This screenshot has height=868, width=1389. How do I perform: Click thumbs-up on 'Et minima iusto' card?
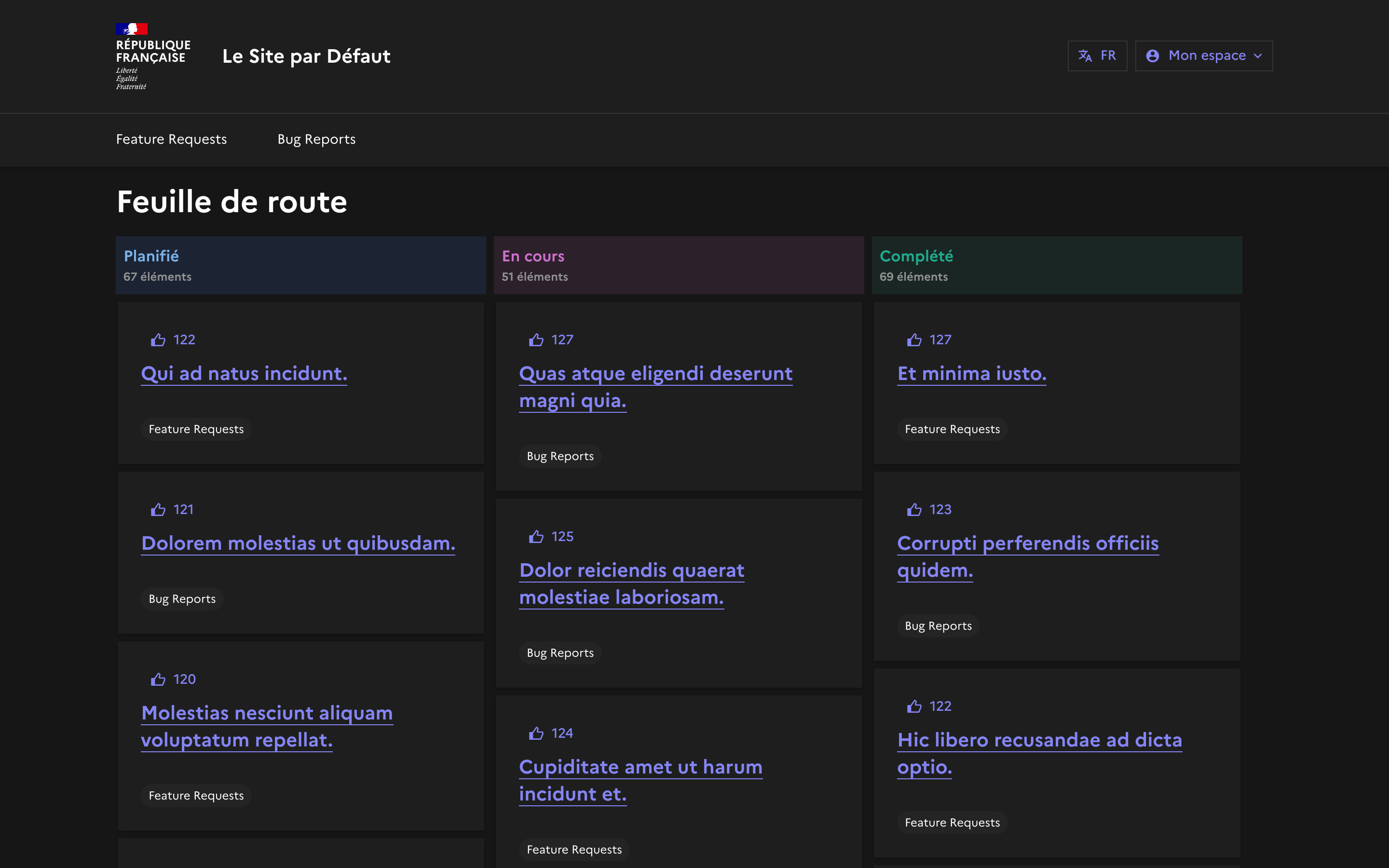(914, 340)
